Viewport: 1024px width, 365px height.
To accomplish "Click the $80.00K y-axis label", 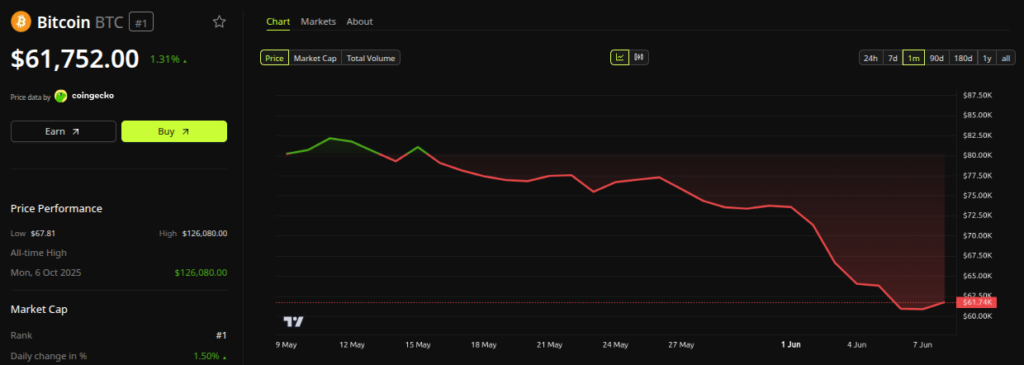I will pyautogui.click(x=978, y=155).
